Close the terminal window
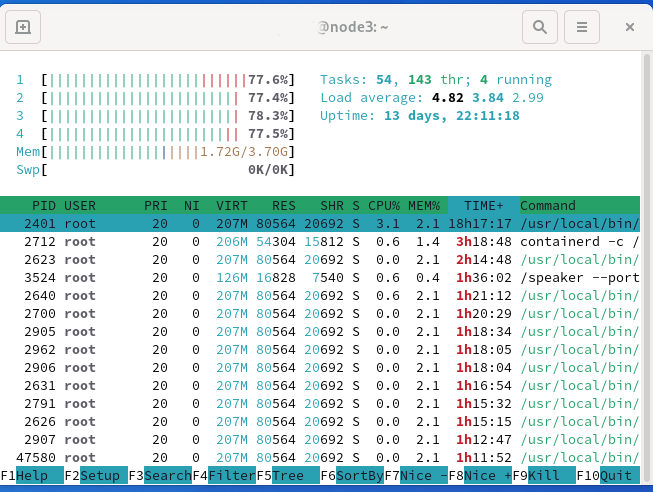The width and height of the screenshot is (653, 492). click(x=630, y=27)
